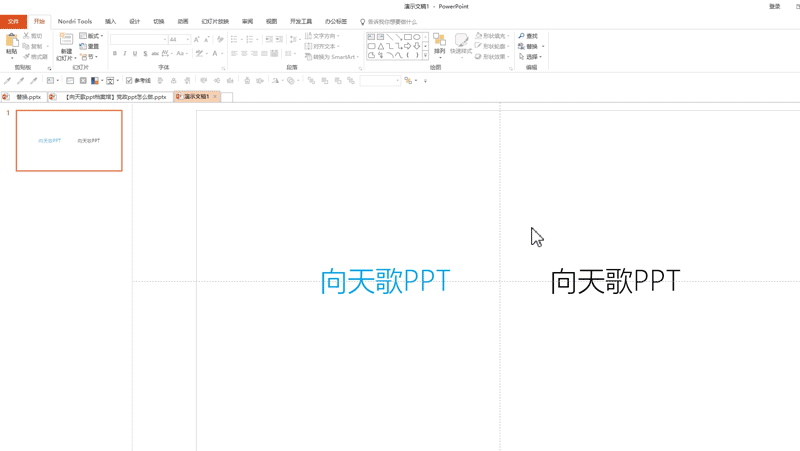Switch to the 替换.pptx document tab
The height and width of the screenshot is (451, 800).
tap(24, 96)
